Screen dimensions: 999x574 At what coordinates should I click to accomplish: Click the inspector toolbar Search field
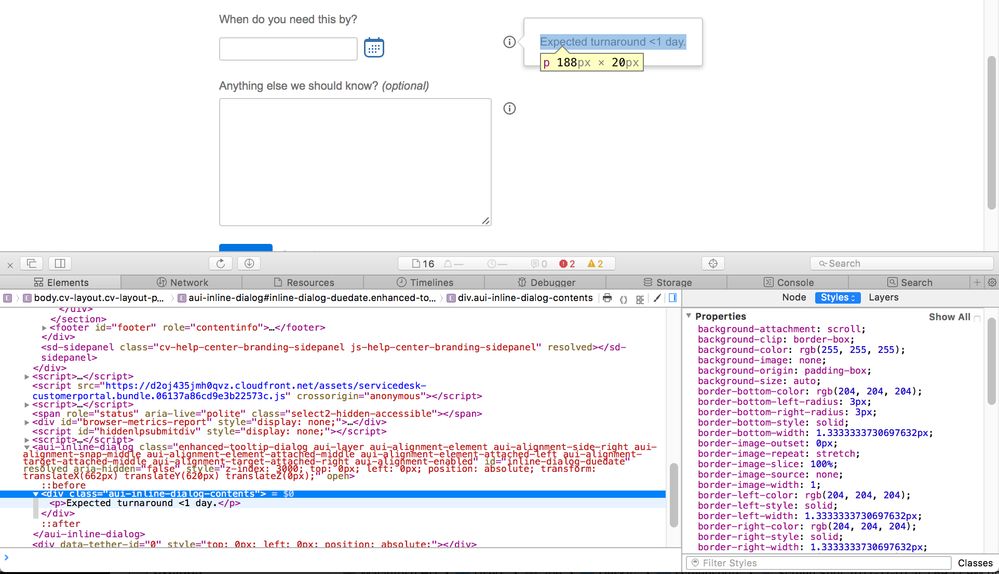click(902, 263)
